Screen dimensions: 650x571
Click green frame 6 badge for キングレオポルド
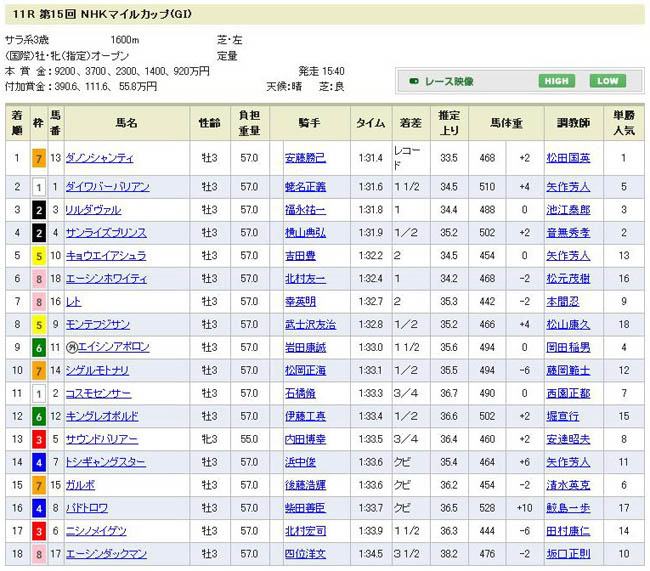tap(38, 416)
